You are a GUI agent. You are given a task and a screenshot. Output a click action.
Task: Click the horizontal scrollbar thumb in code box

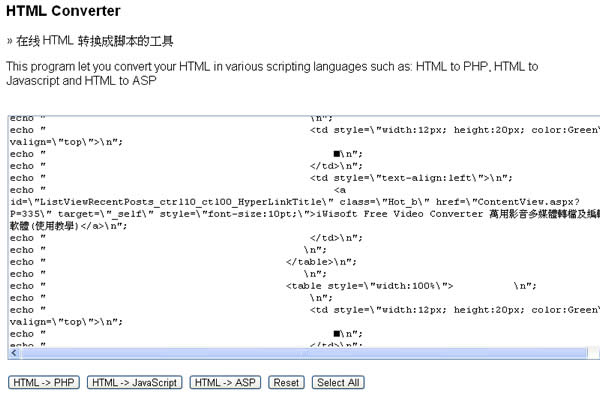[304, 353]
